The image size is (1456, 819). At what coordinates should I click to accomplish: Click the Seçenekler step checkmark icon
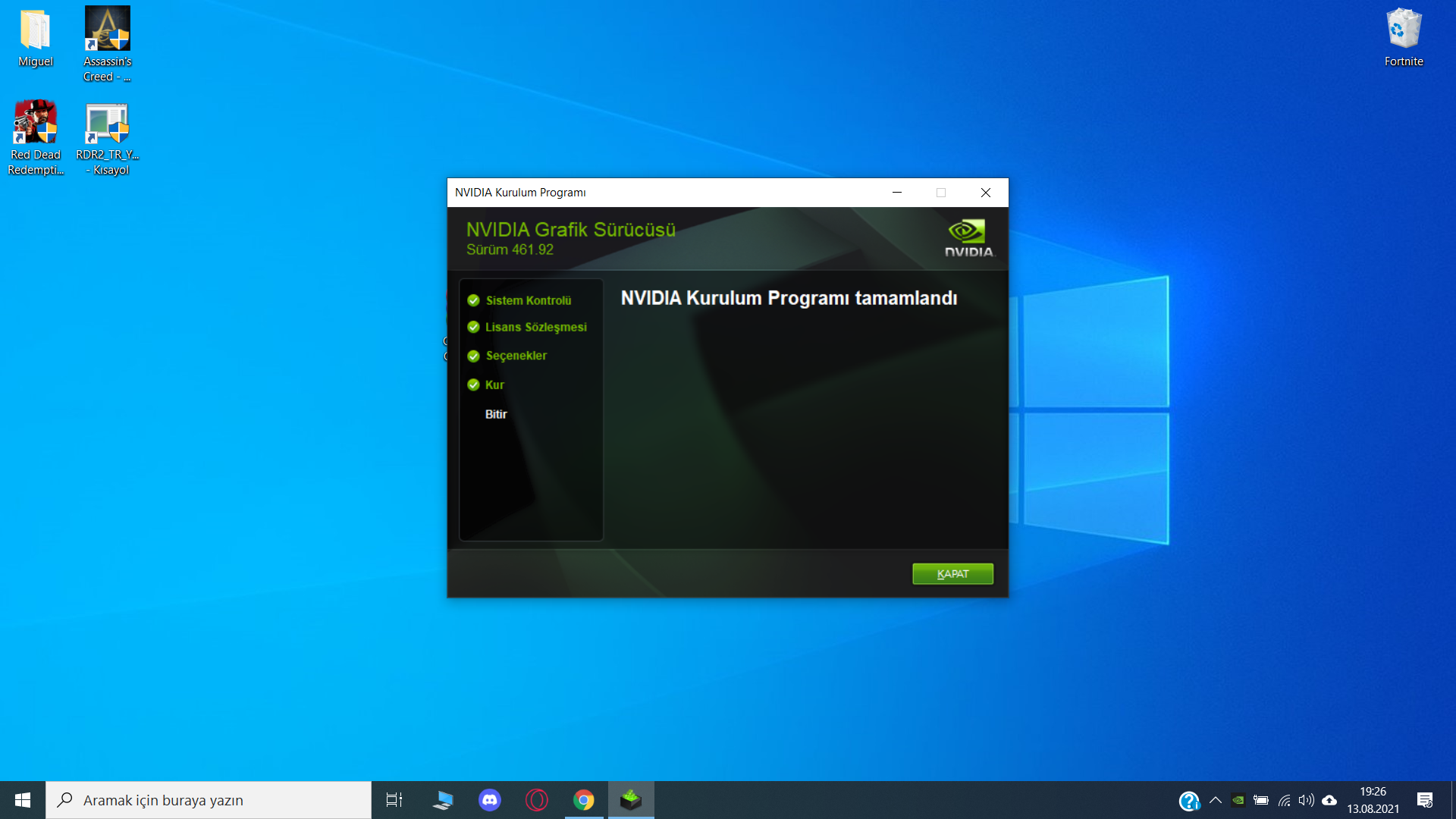pos(473,356)
